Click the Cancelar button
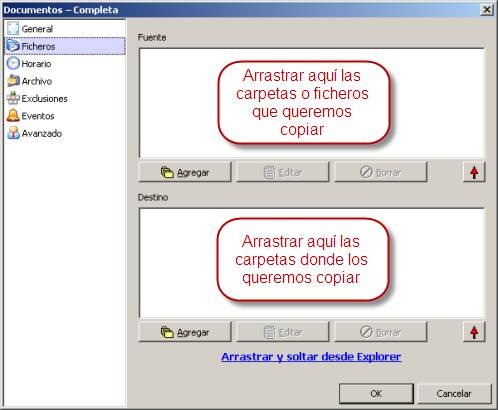This screenshot has height=410, width=498. [454, 394]
